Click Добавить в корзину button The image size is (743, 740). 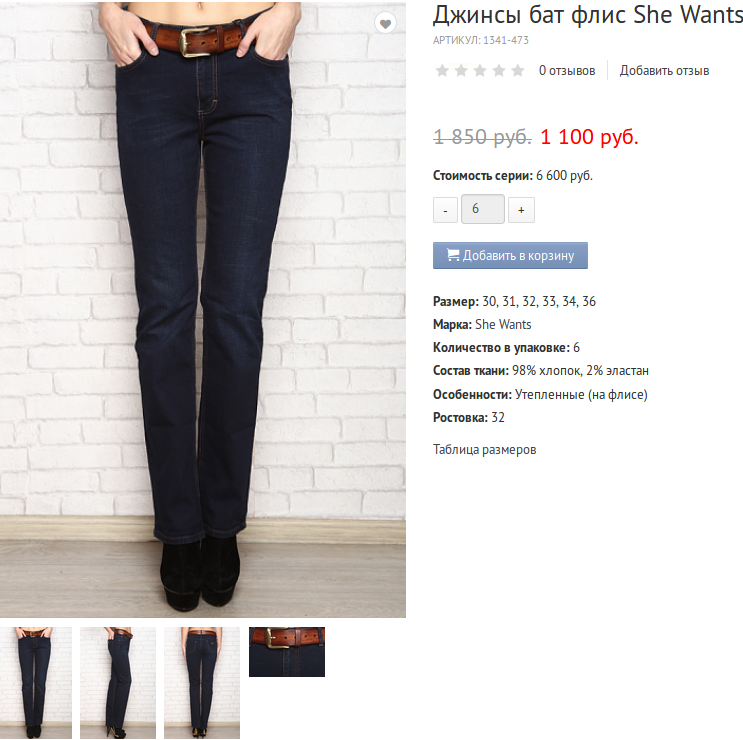point(510,255)
